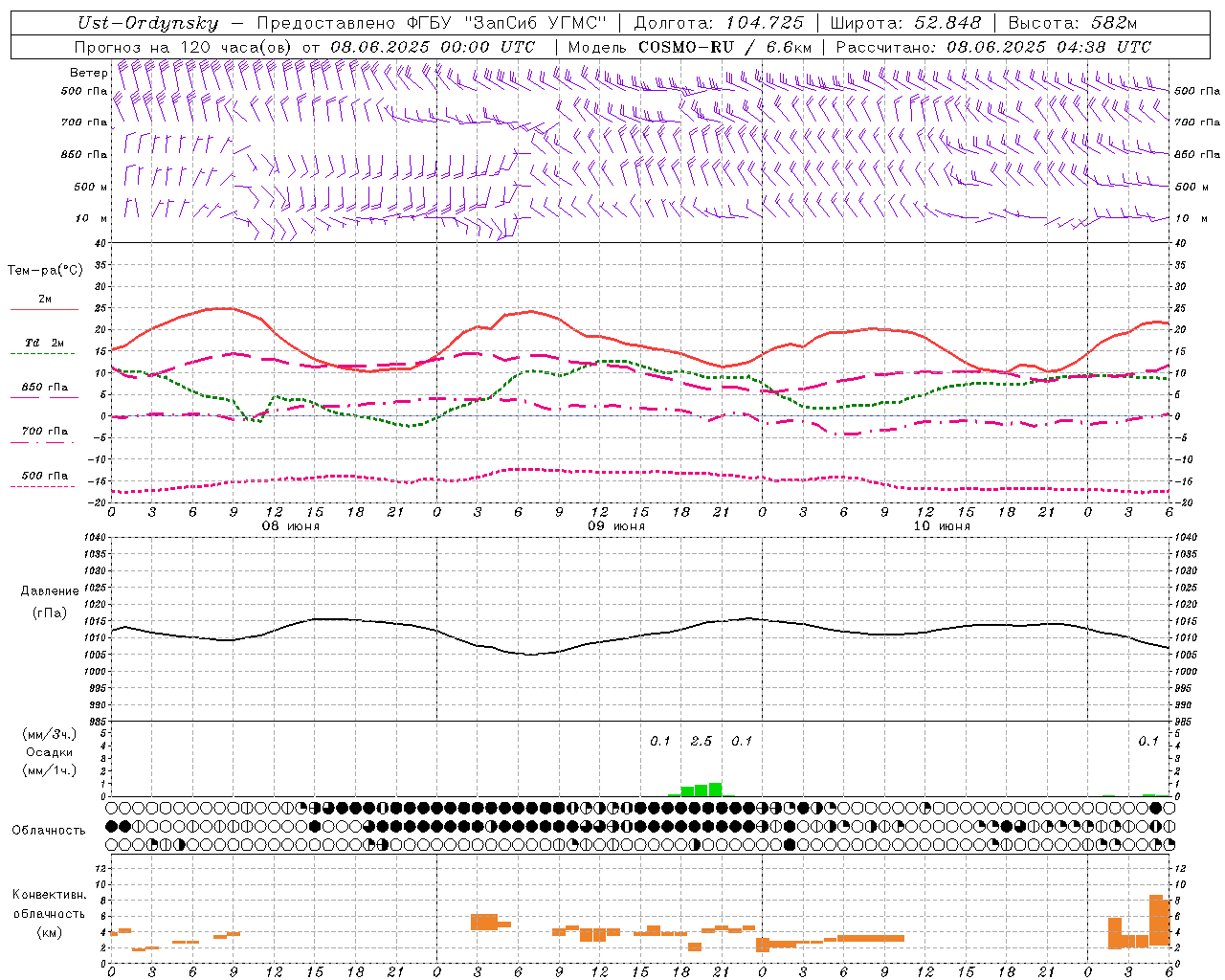Image resolution: width=1225 pixels, height=980 pixels.
Task: Click the "Td 2м" dew point legend entry
Action: (x=44, y=343)
